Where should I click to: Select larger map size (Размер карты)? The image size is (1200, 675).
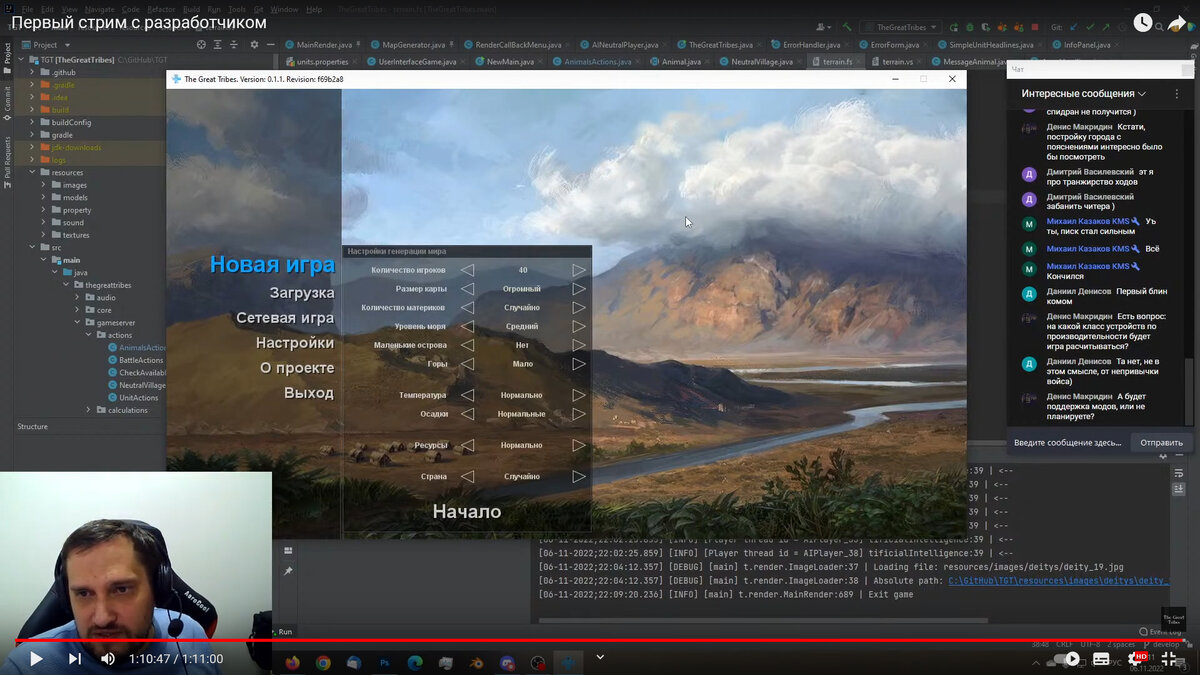pyautogui.click(x=579, y=289)
